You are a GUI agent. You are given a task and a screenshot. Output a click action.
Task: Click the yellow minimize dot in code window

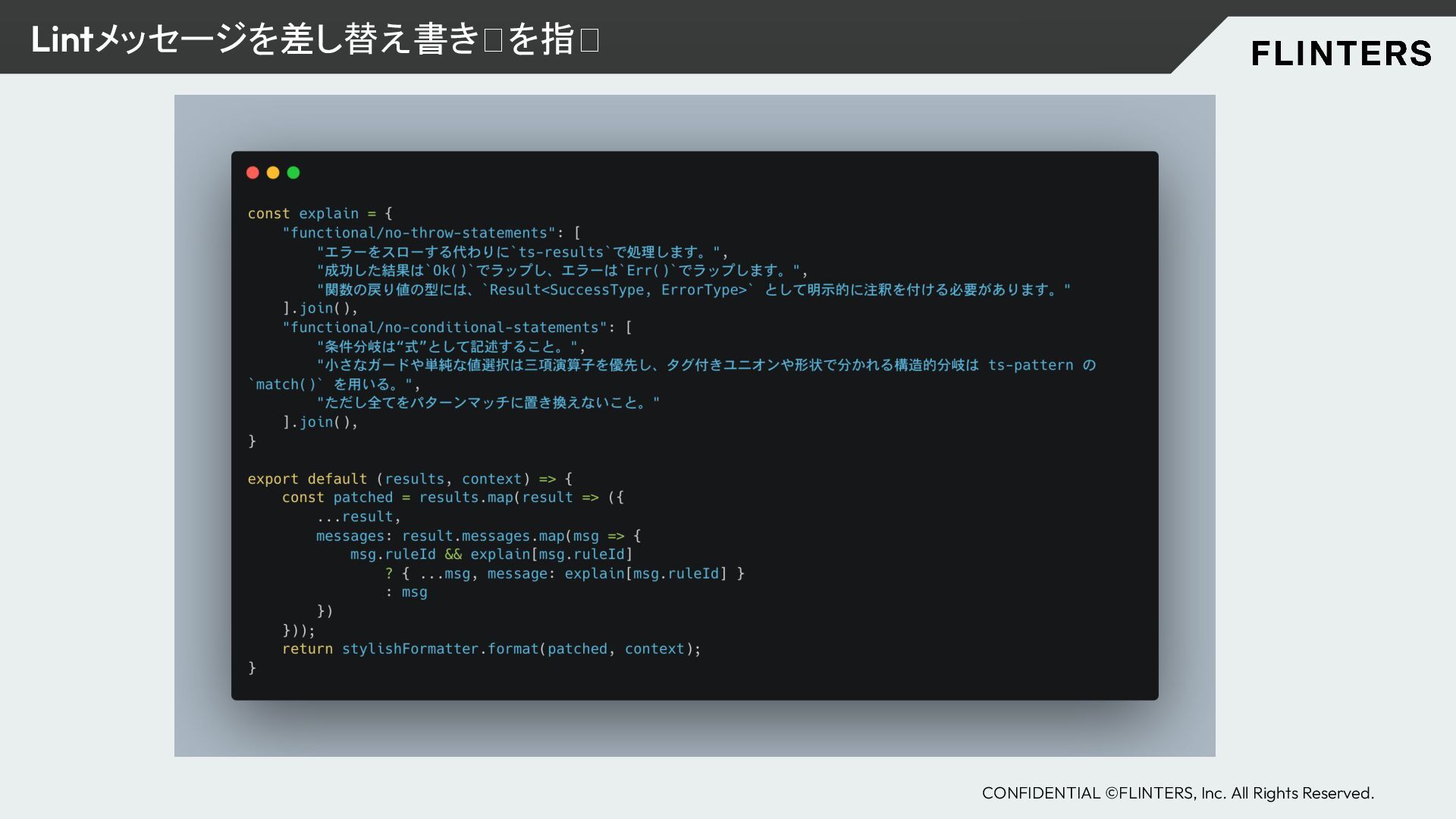[x=273, y=173]
